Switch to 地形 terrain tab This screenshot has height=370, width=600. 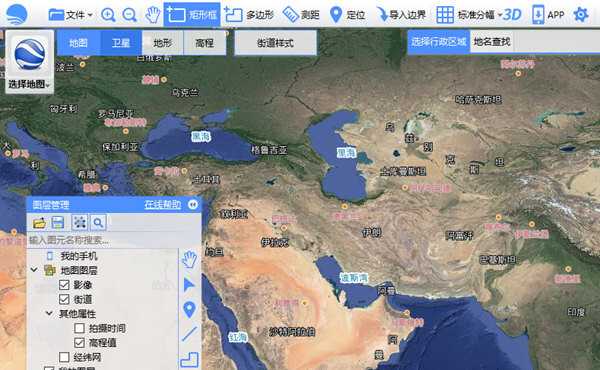click(163, 42)
